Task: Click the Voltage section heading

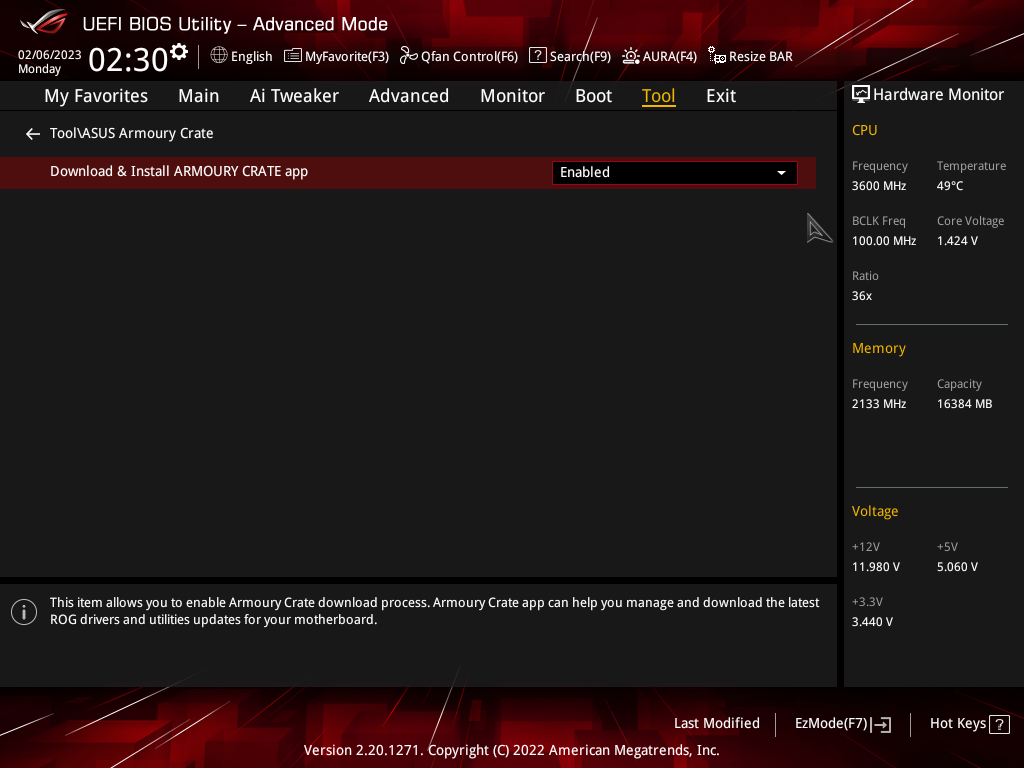Action: (x=874, y=511)
